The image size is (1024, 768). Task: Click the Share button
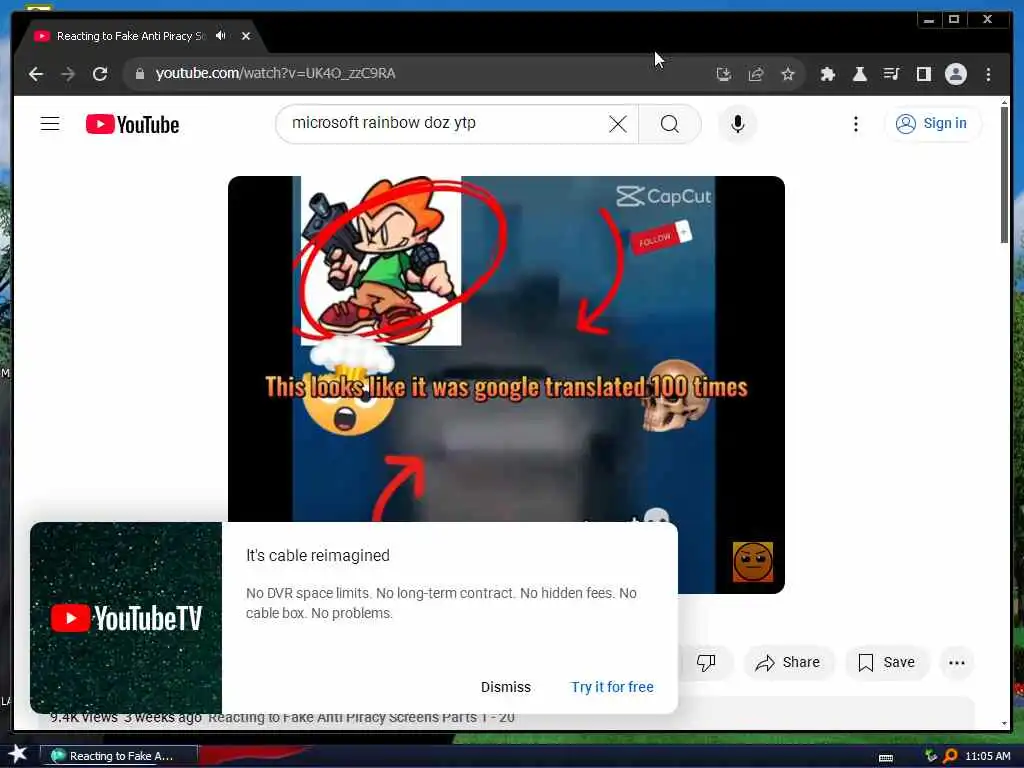click(x=787, y=662)
